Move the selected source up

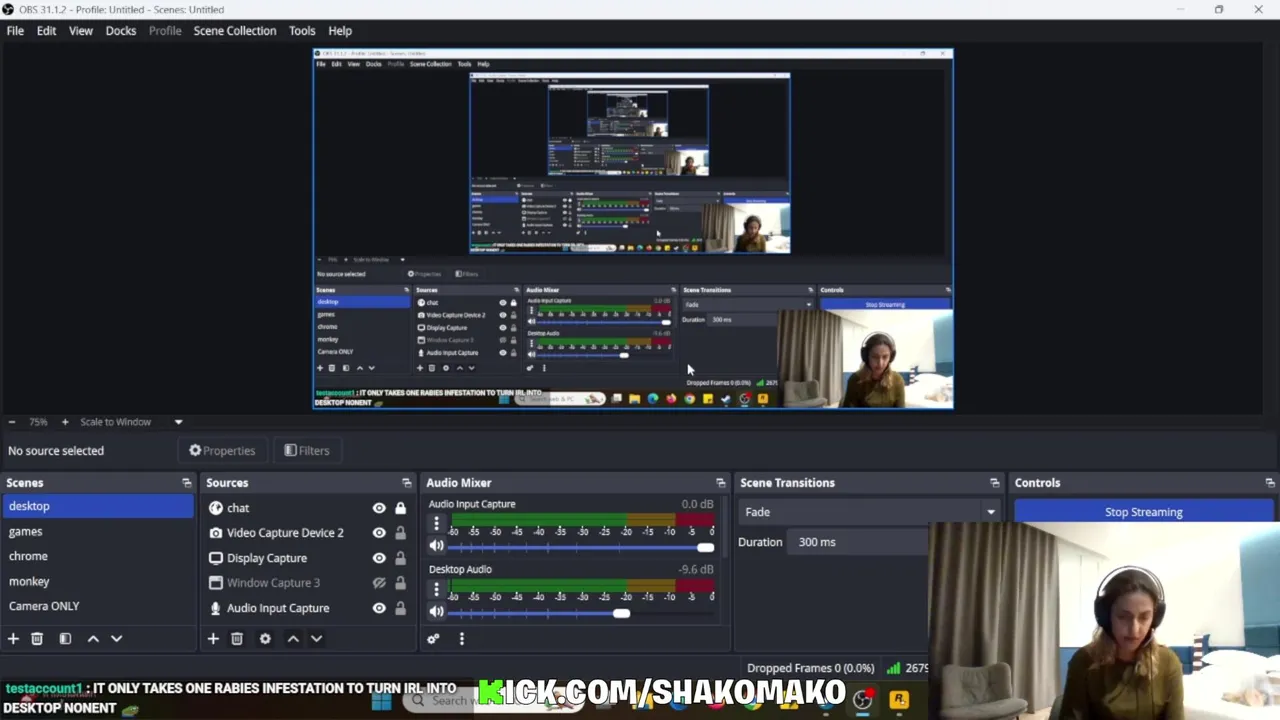pos(293,638)
